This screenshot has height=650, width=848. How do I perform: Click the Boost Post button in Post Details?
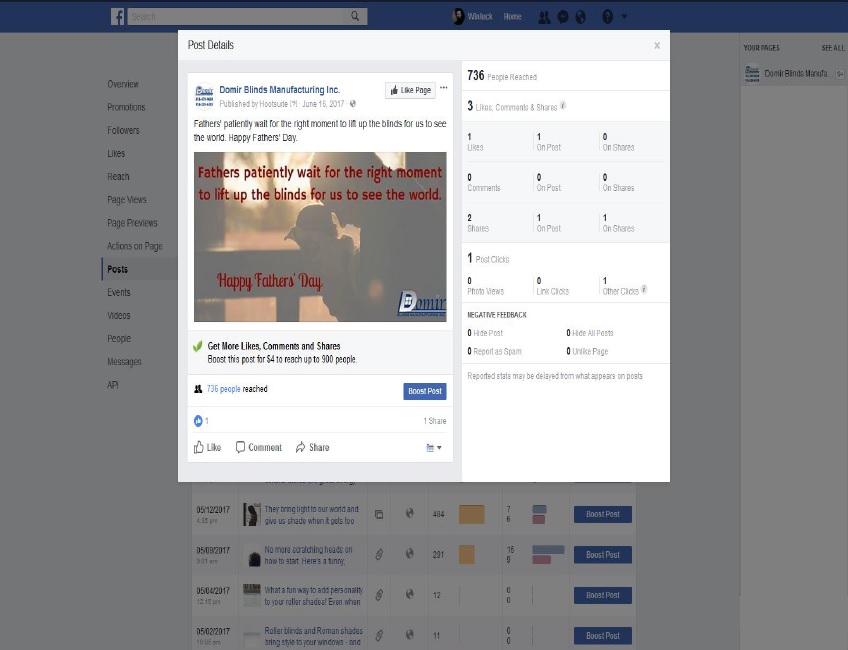coord(424,391)
